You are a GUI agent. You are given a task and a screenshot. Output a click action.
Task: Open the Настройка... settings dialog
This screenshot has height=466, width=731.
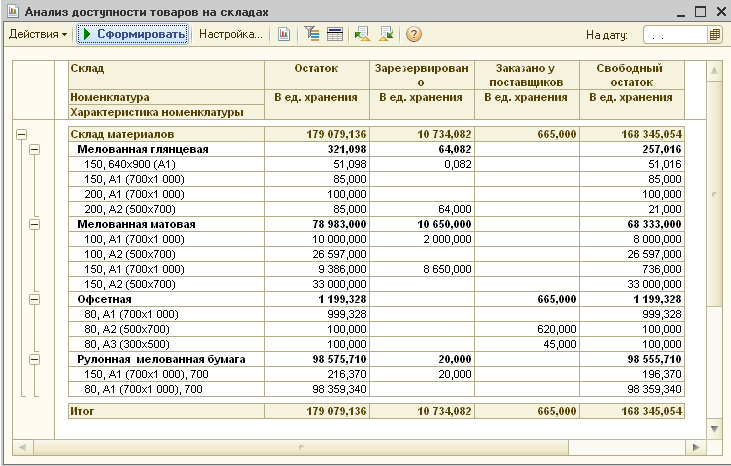(x=231, y=34)
